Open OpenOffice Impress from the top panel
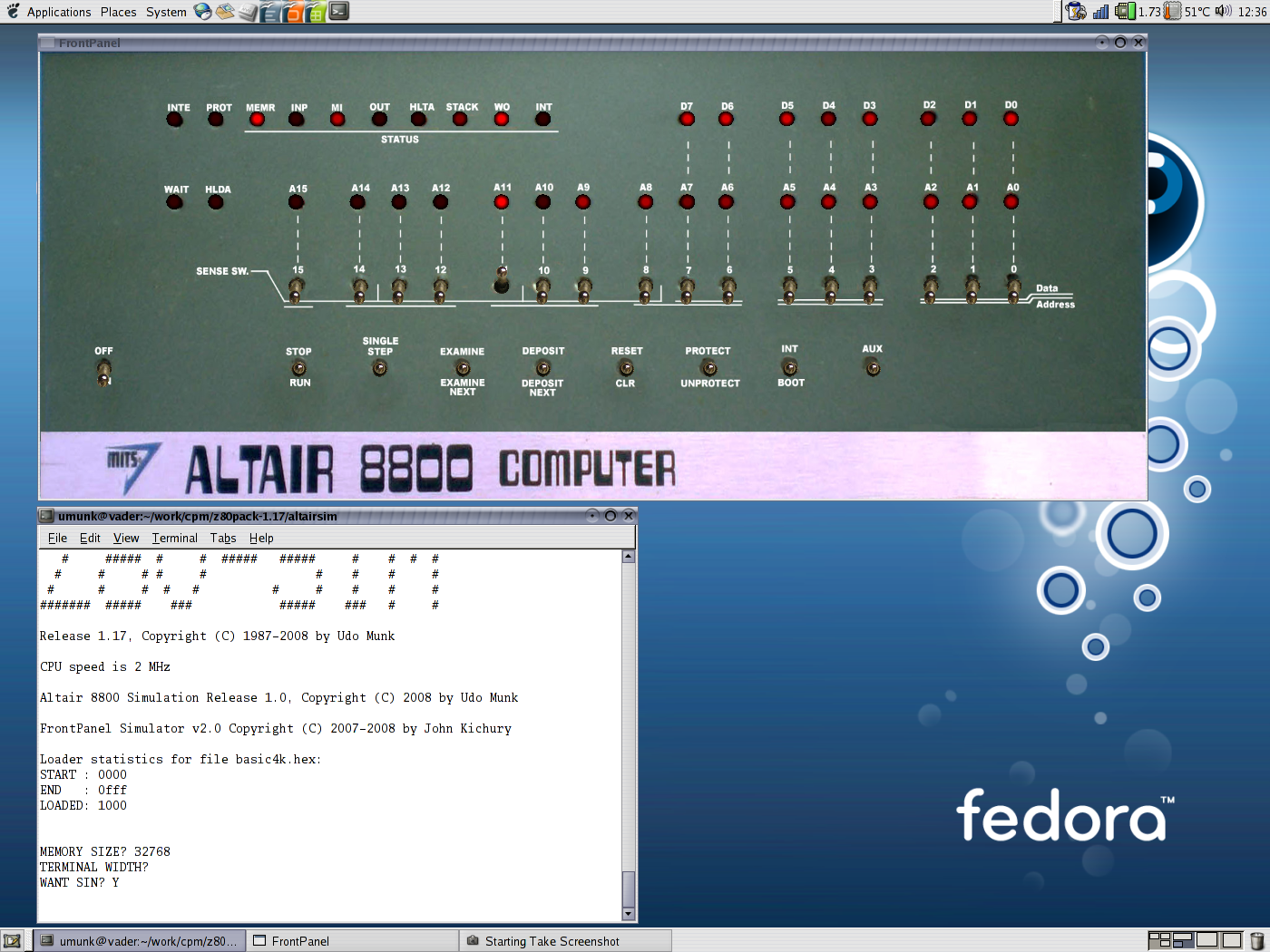Viewport: 1270px width, 952px height. tap(291, 12)
